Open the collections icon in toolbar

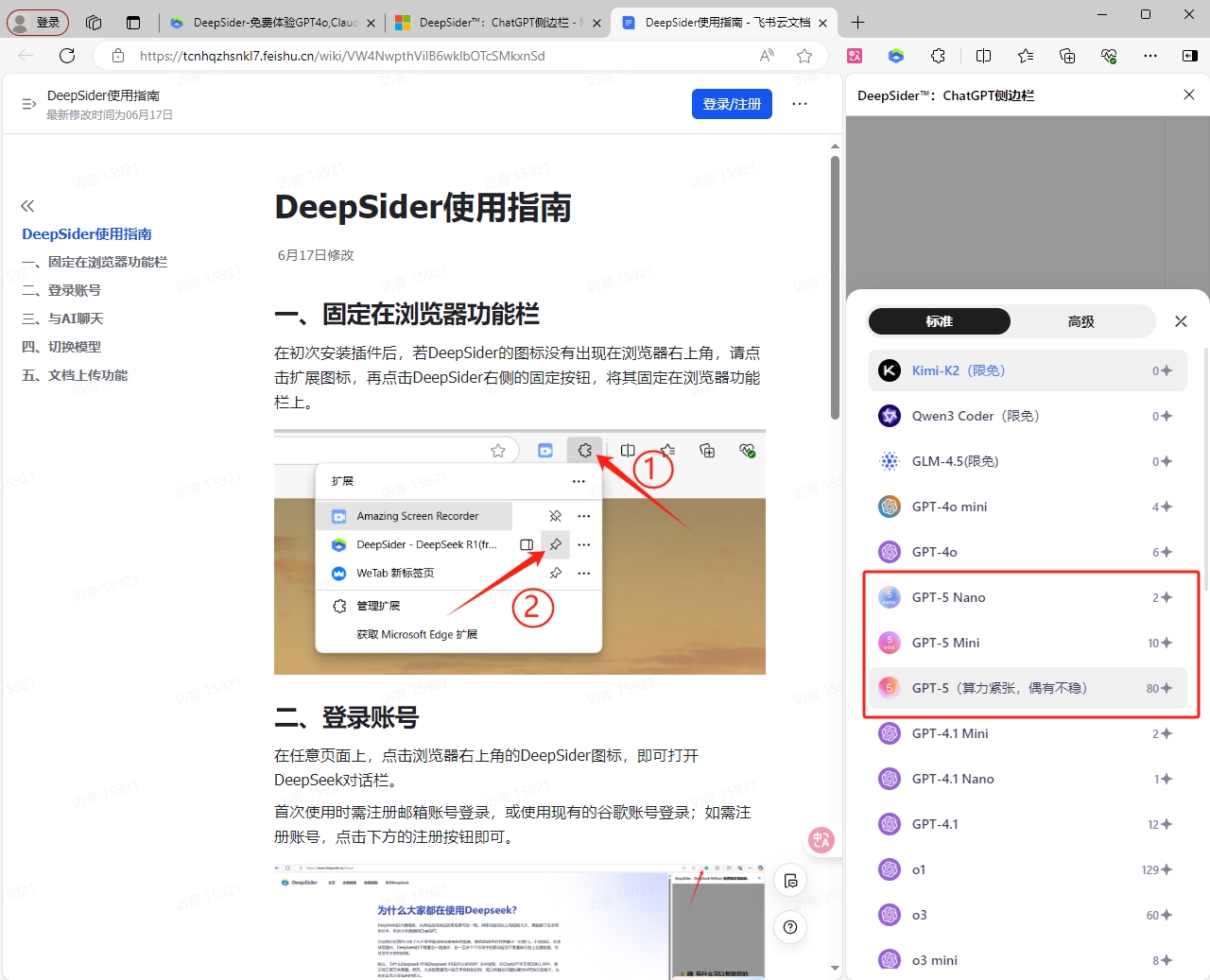click(1067, 56)
